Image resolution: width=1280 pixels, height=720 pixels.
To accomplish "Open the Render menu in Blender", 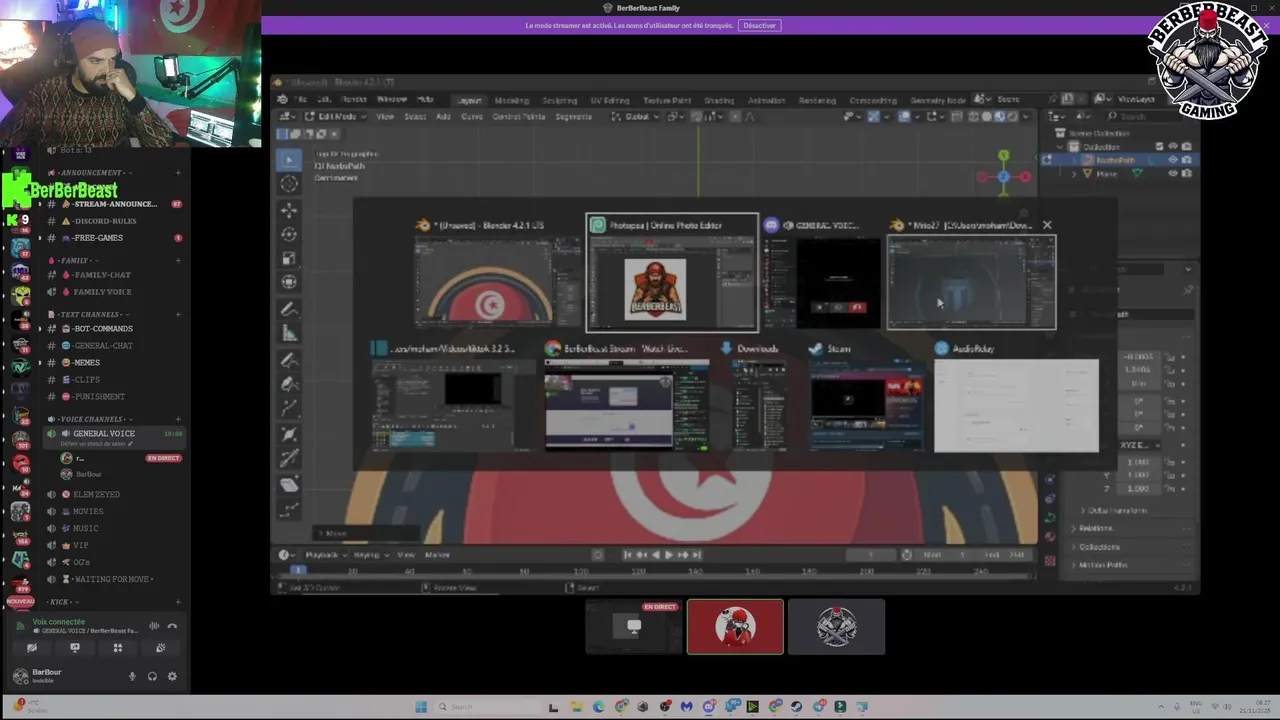I will click(354, 100).
